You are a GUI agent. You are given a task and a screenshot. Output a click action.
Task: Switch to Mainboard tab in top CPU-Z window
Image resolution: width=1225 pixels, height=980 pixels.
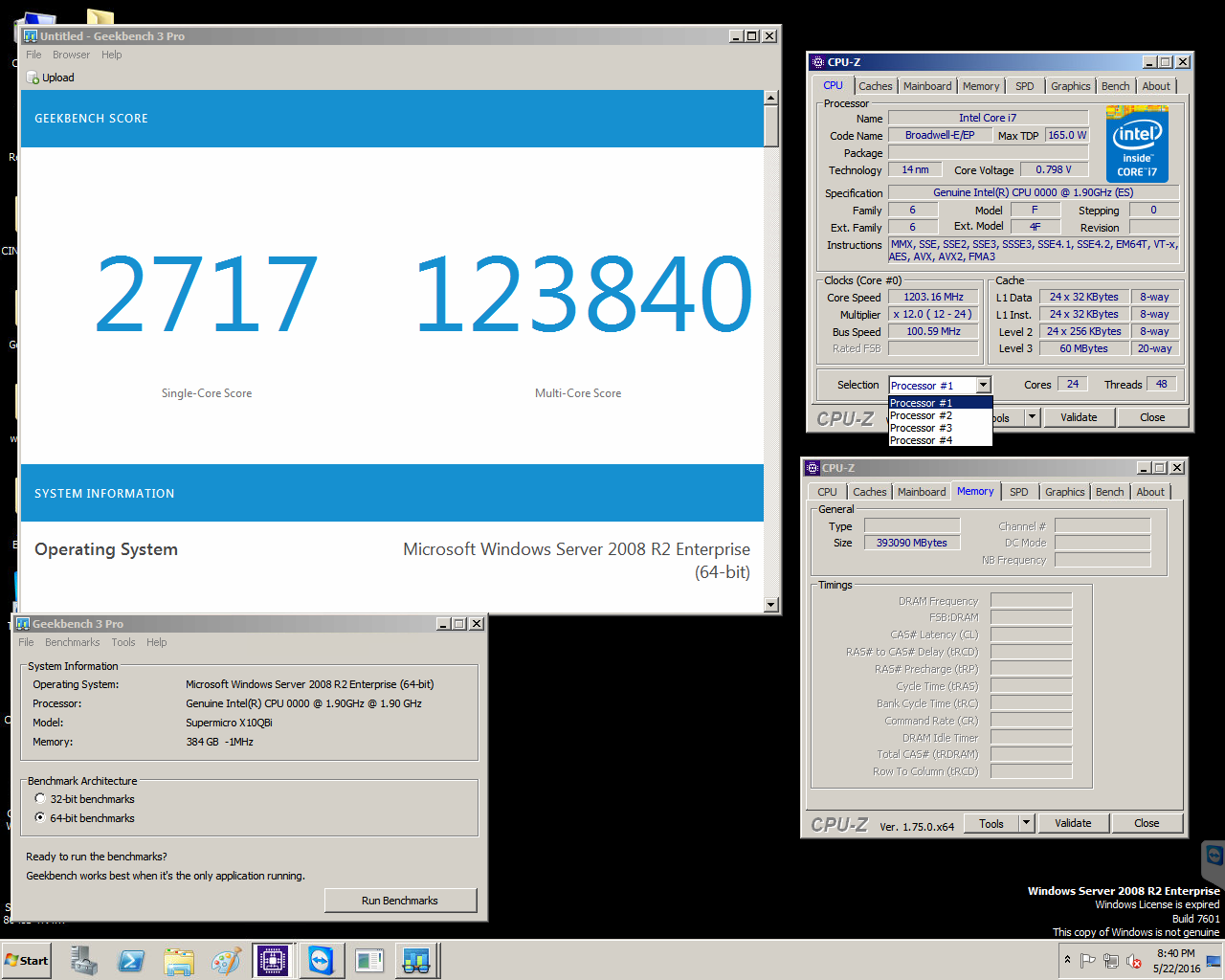tap(927, 86)
